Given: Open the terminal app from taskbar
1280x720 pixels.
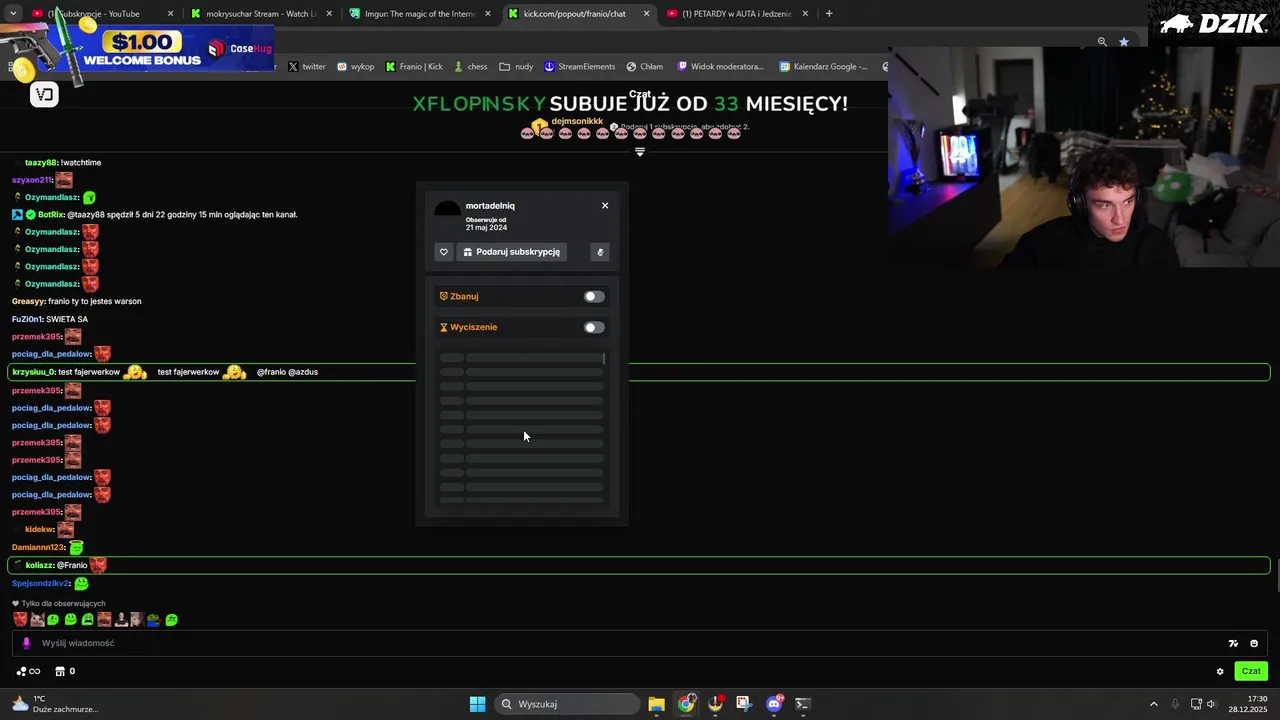Looking at the screenshot, I should [802, 704].
